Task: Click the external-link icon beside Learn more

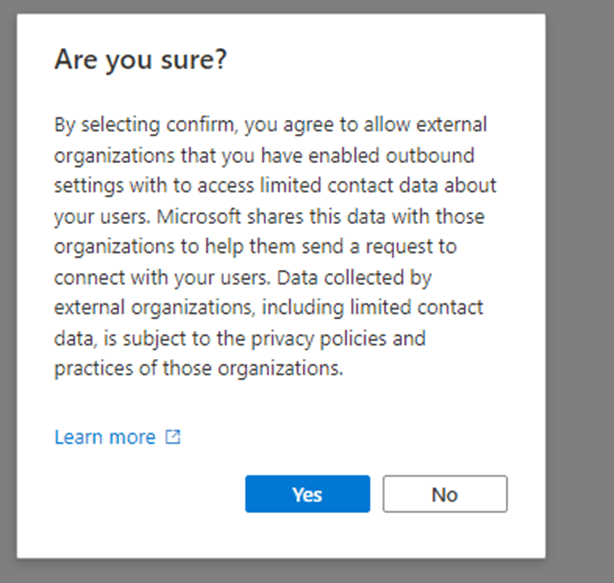Action: (x=173, y=437)
